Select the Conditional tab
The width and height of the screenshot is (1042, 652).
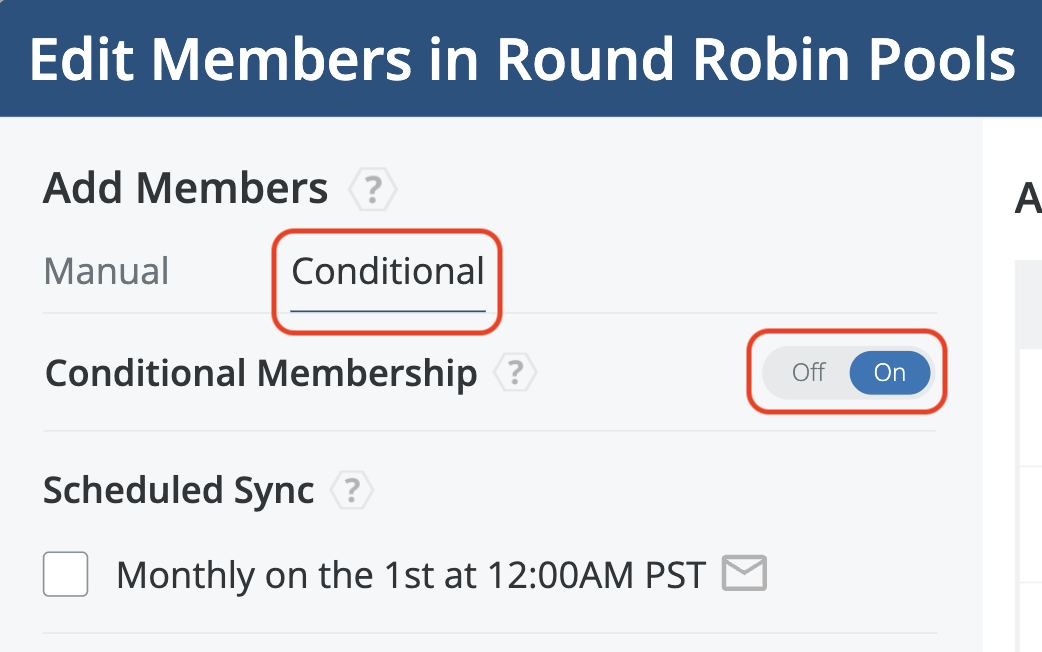tap(387, 271)
